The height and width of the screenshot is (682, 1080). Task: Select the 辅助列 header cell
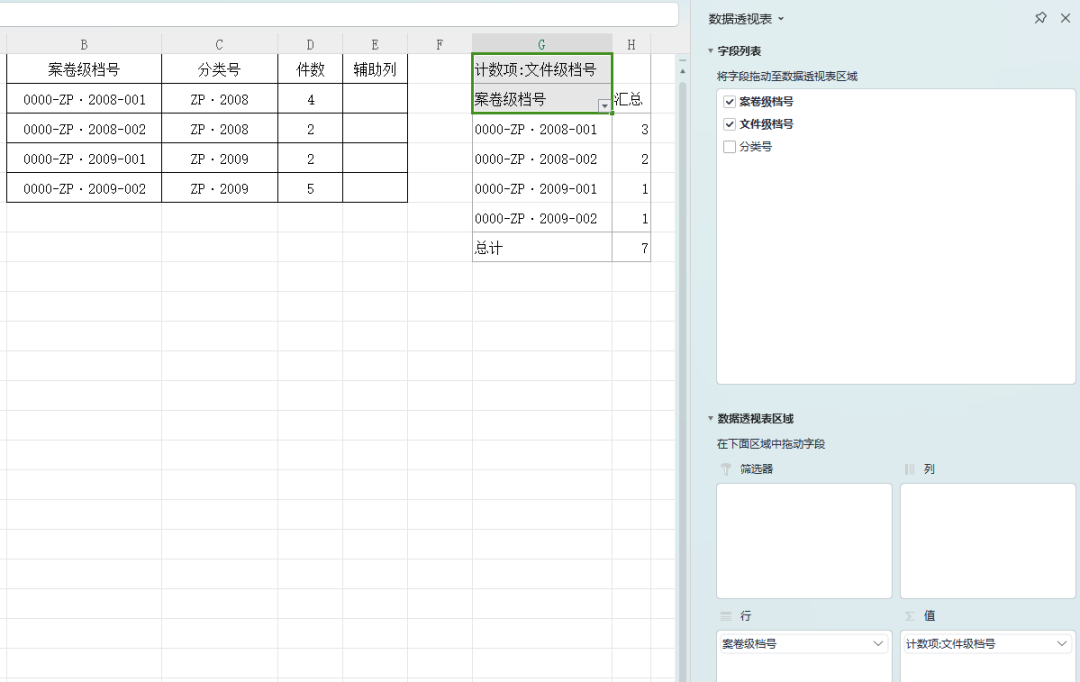coord(375,70)
